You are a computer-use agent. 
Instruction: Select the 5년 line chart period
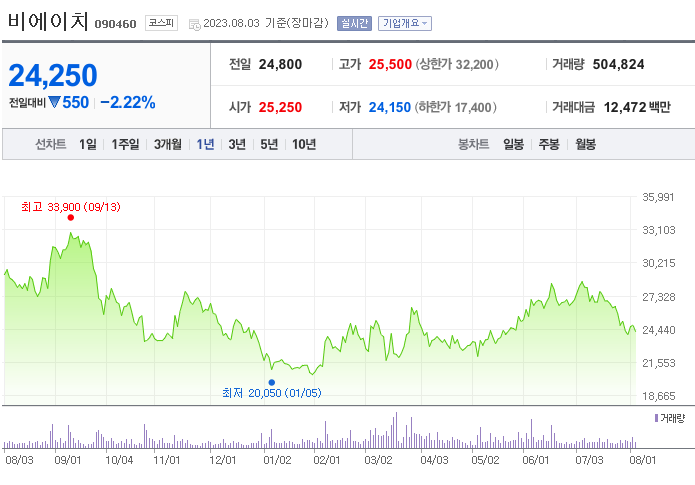pyautogui.click(x=269, y=144)
